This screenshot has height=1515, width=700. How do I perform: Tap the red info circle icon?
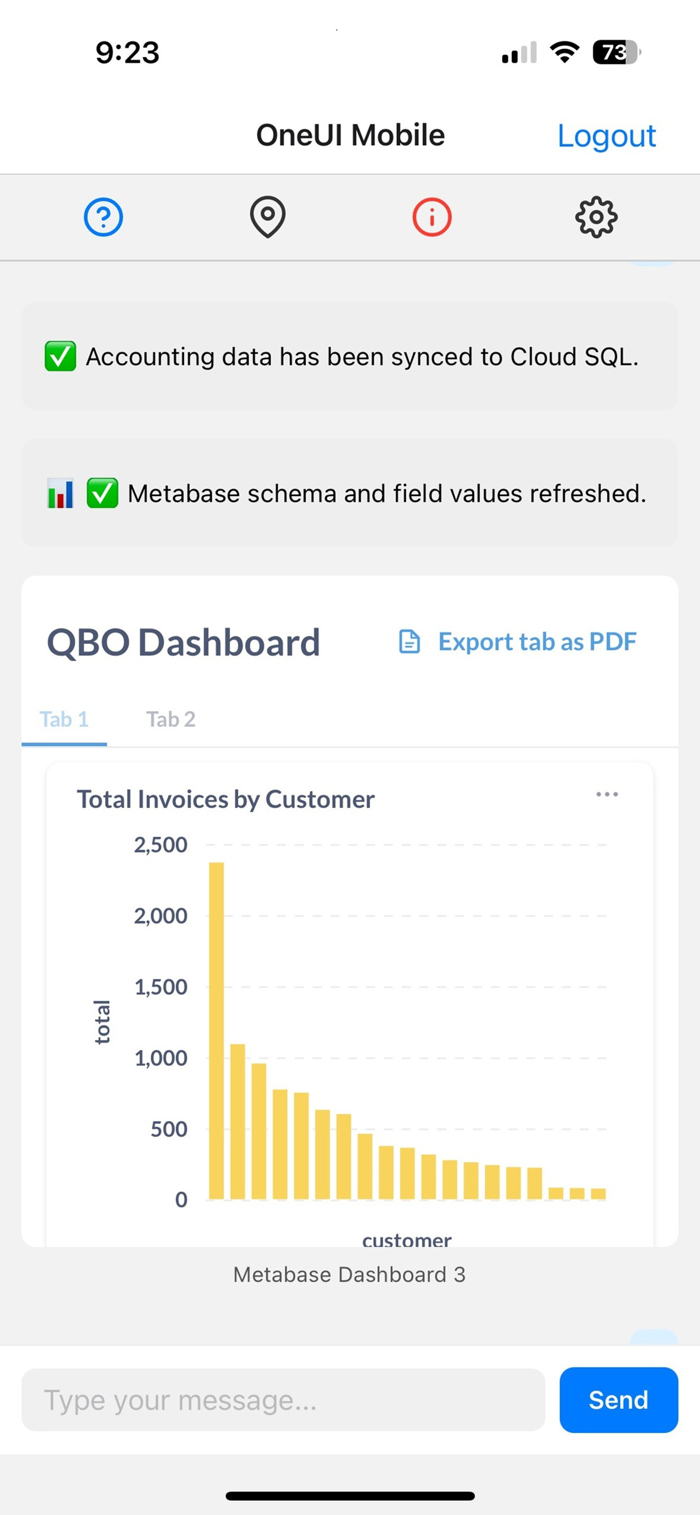432,217
